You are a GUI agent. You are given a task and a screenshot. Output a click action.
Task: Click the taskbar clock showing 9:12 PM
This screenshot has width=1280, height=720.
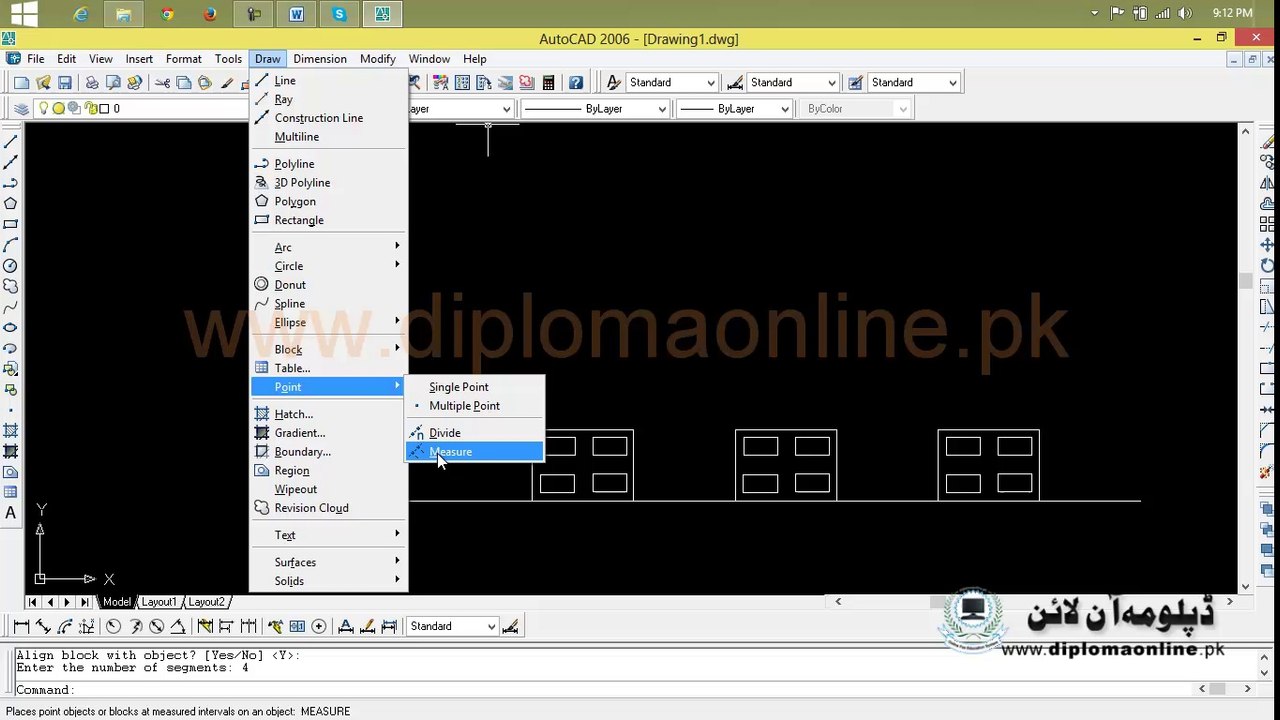pos(1232,13)
